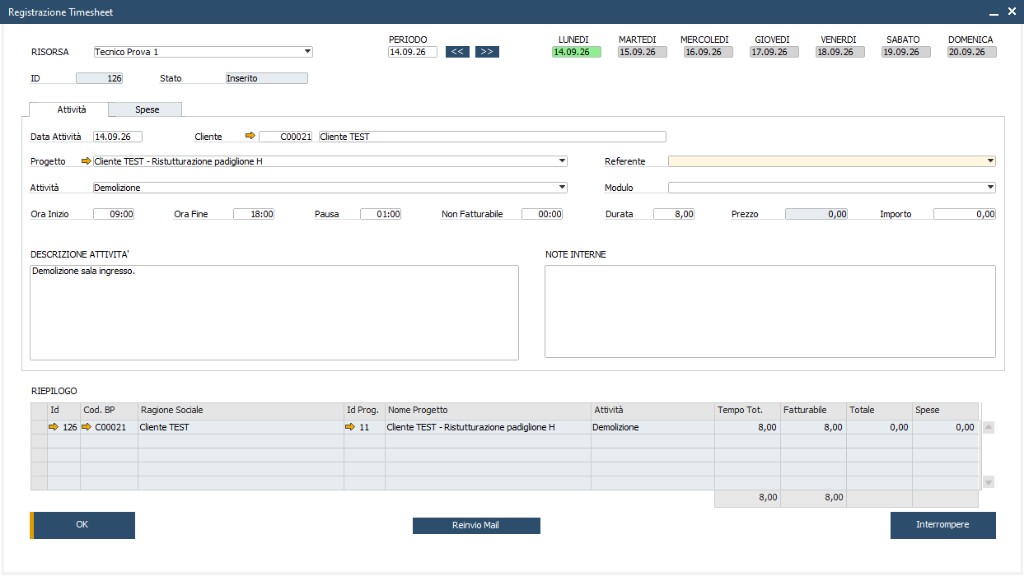Open the Modulo dropdown
This screenshot has height=576, width=1024.
click(991, 187)
